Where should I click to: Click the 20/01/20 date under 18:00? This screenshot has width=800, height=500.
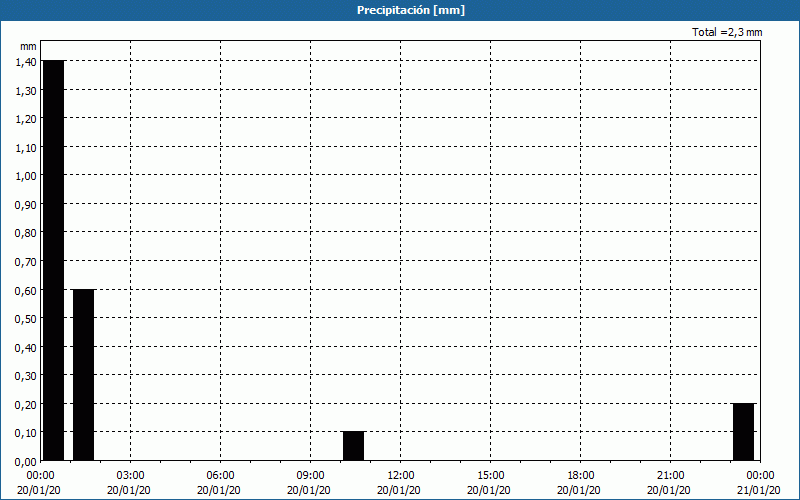(x=579, y=490)
